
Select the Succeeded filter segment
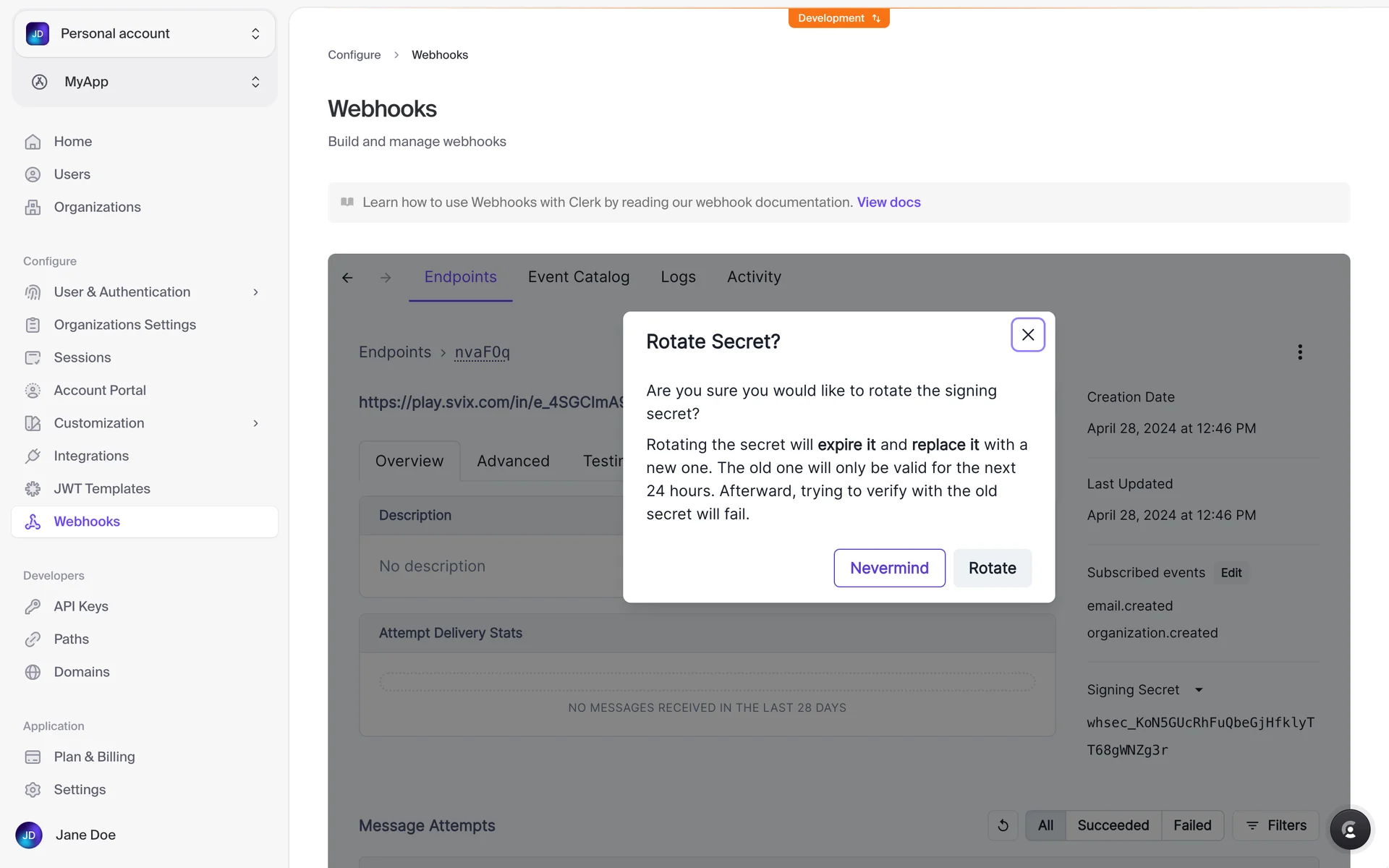[1113, 825]
